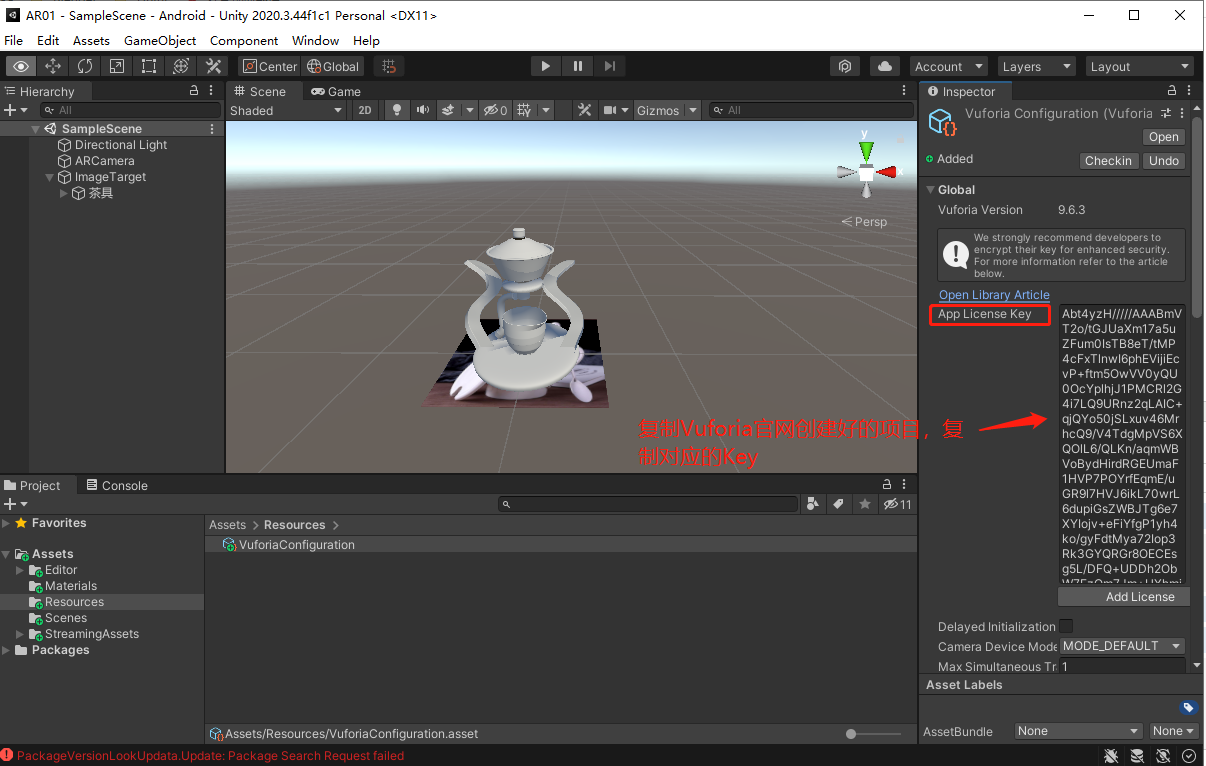Open the File menu
The height and width of the screenshot is (766, 1206).
(x=14, y=40)
